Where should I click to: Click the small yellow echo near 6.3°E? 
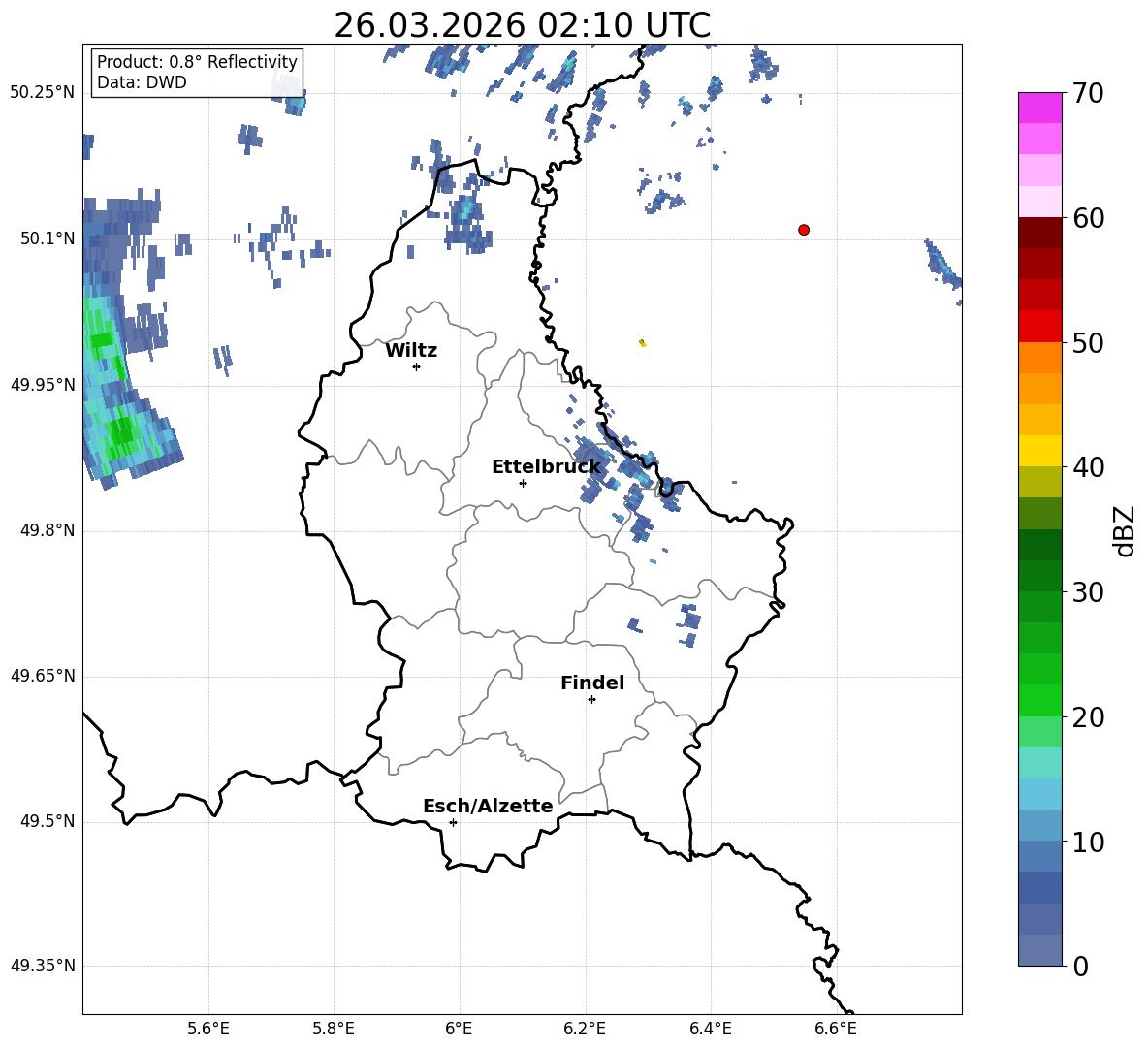(x=642, y=342)
